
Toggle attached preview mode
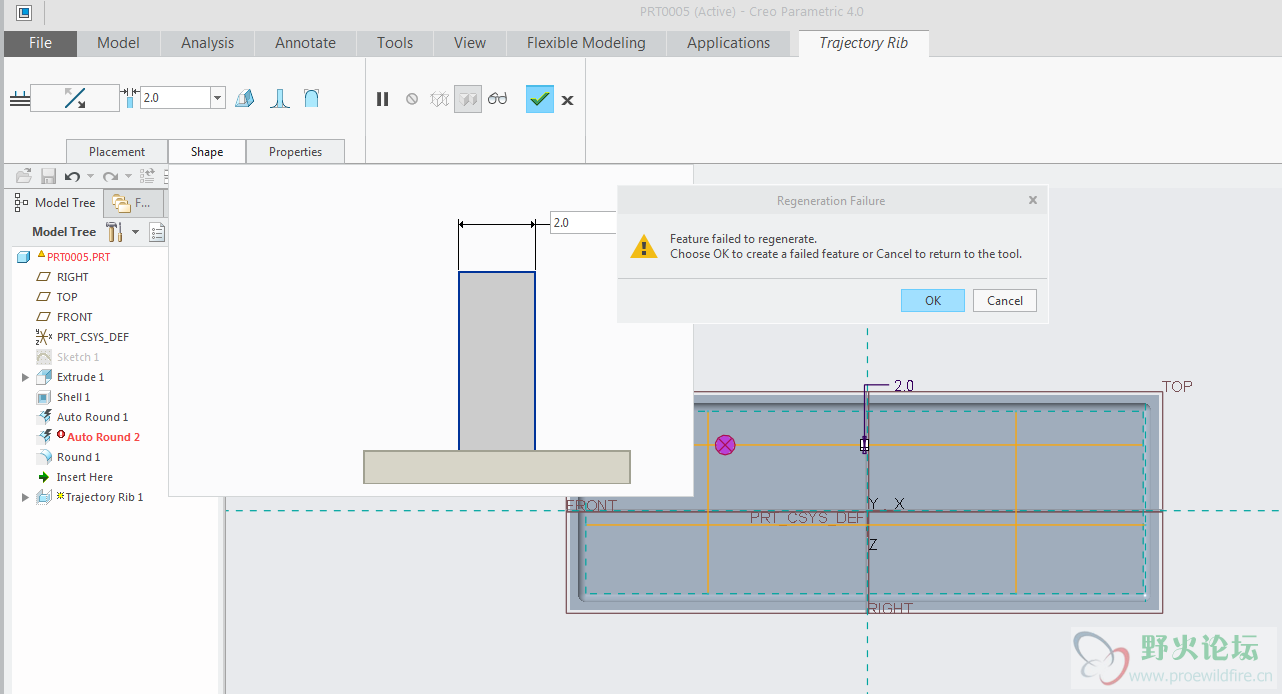pyautogui.click(x=468, y=99)
